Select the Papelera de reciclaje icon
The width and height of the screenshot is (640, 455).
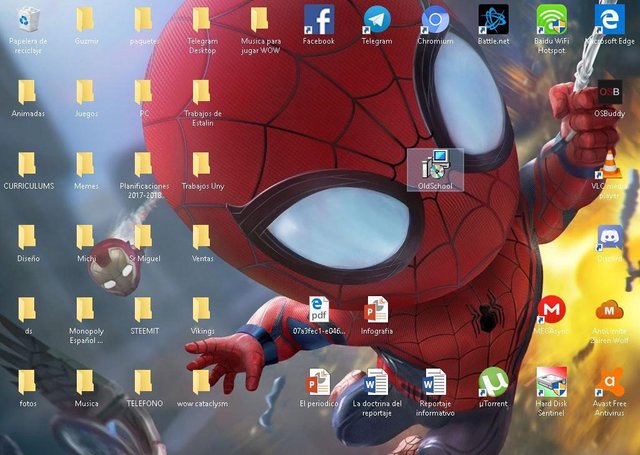click(28, 20)
